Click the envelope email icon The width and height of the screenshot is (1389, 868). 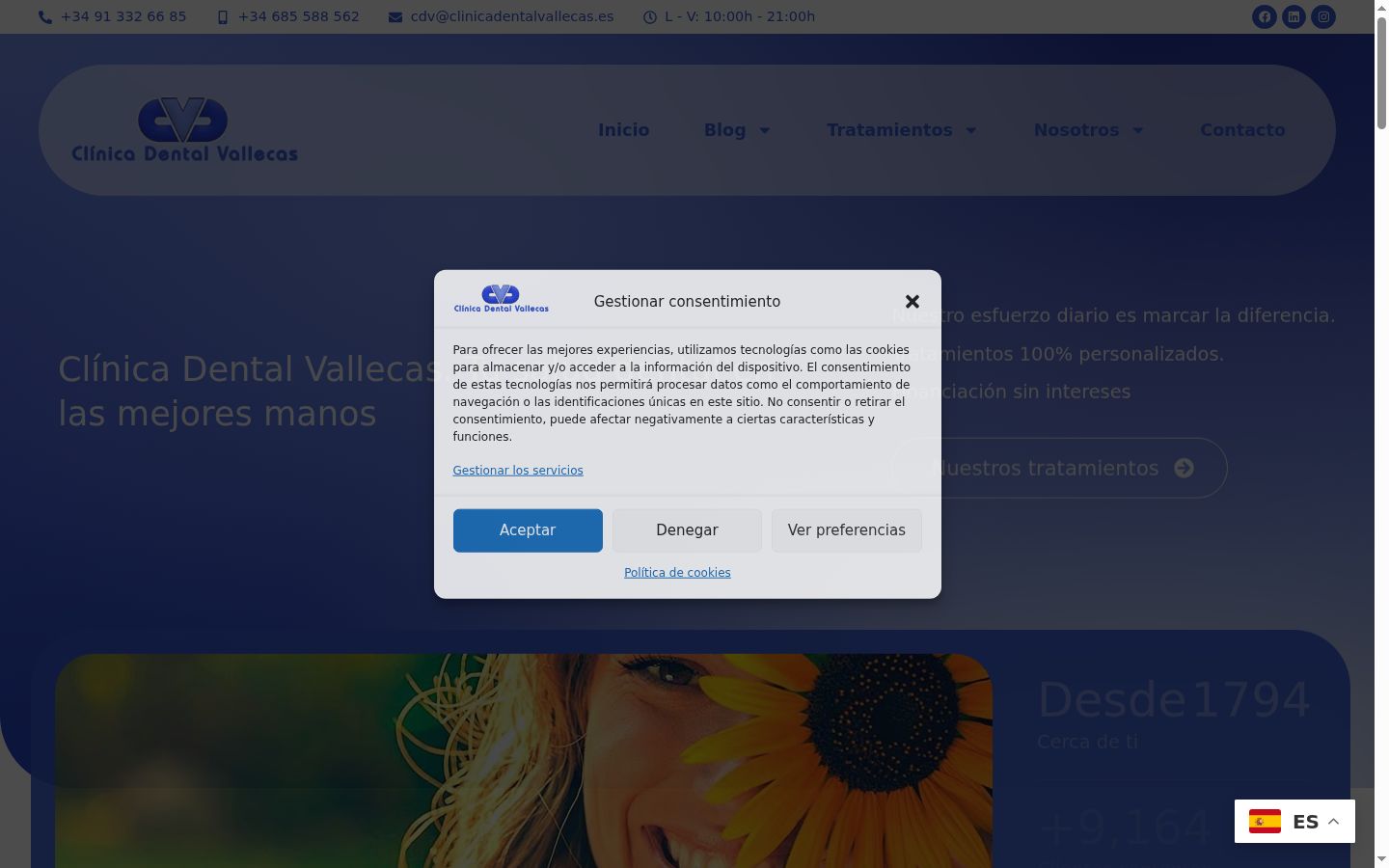pyautogui.click(x=395, y=17)
